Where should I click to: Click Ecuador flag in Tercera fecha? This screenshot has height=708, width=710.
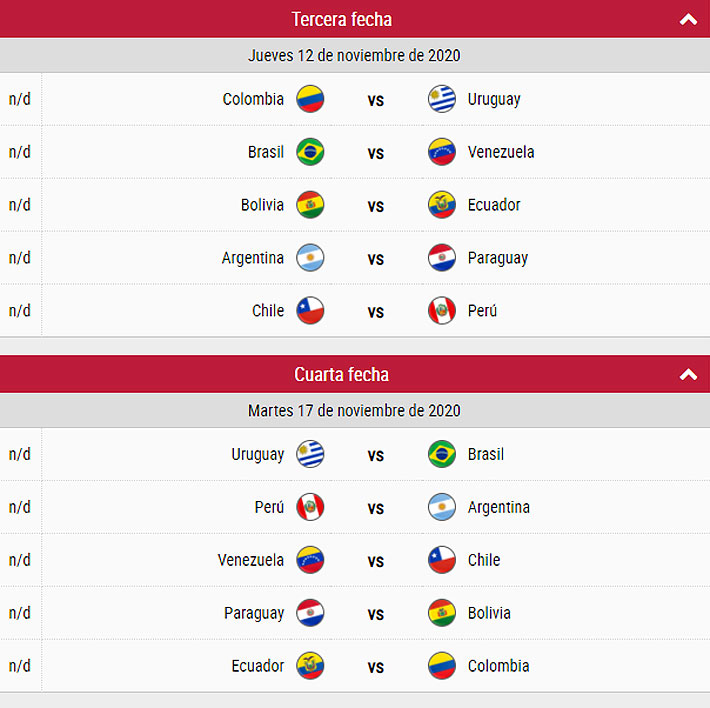(441, 205)
